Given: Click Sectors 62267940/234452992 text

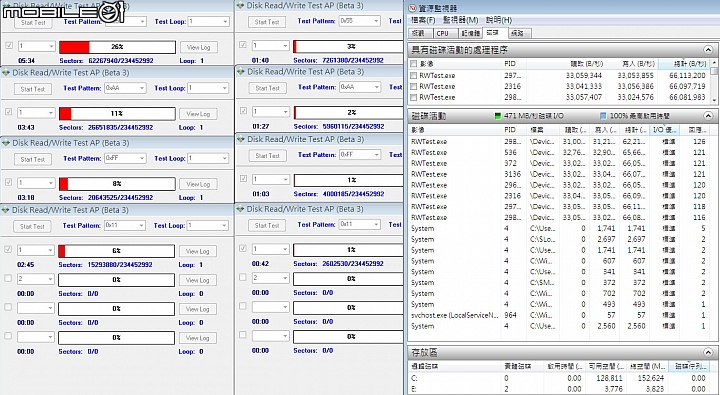Looking at the screenshot, I should [x=106, y=61].
